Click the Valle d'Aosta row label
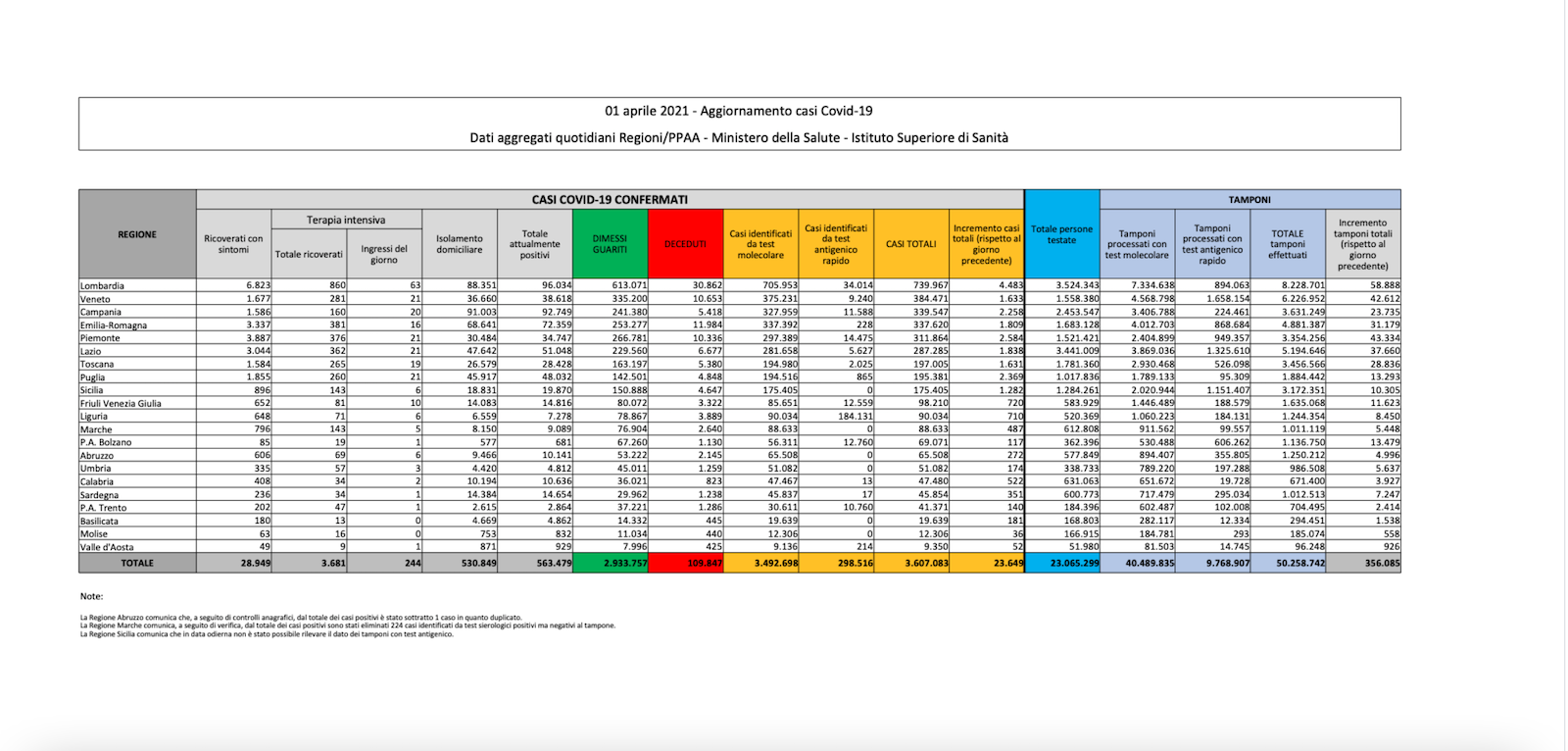 (x=108, y=547)
